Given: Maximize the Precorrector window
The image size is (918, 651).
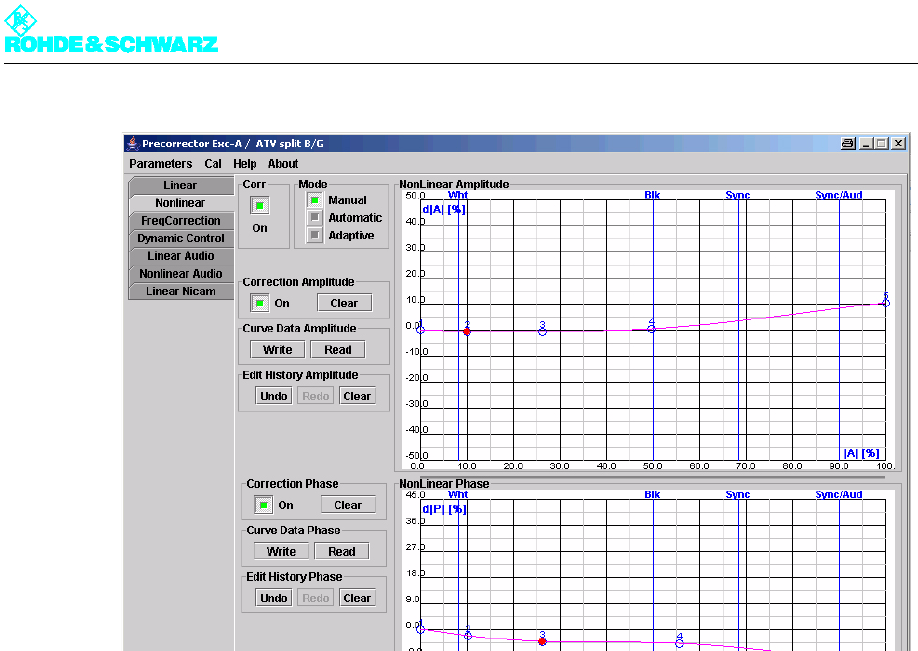Looking at the screenshot, I should 882,143.
